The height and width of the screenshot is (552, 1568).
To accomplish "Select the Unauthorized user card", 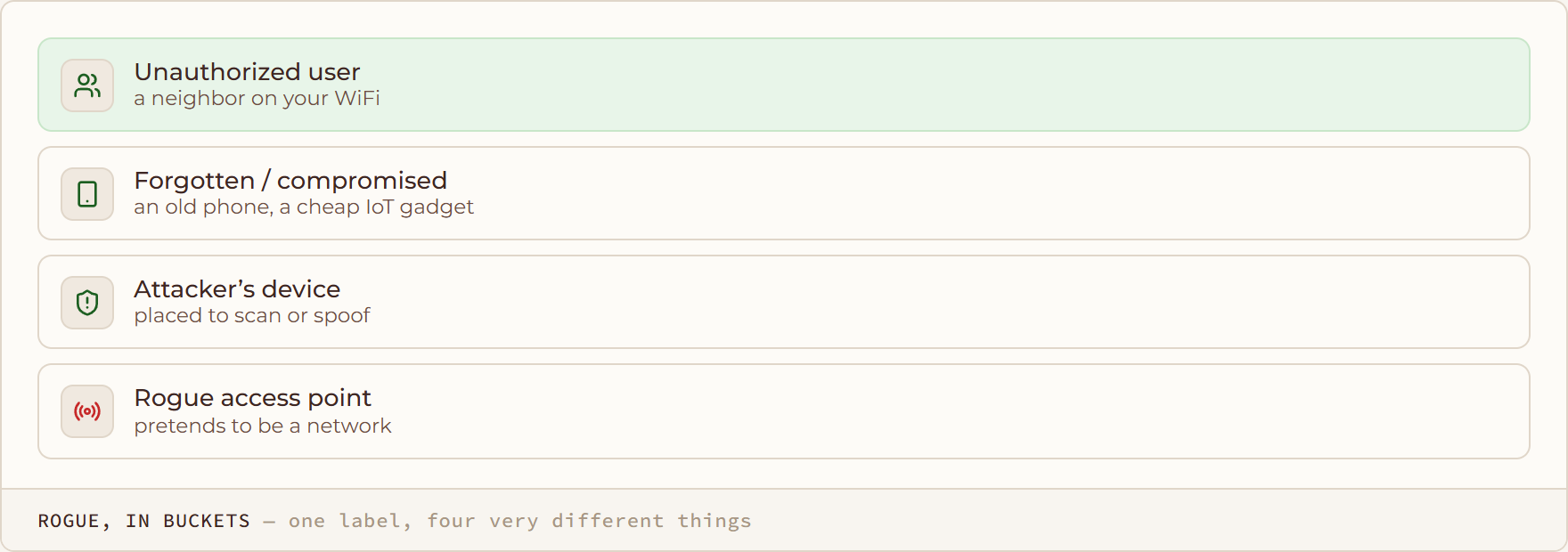I will point(784,85).
